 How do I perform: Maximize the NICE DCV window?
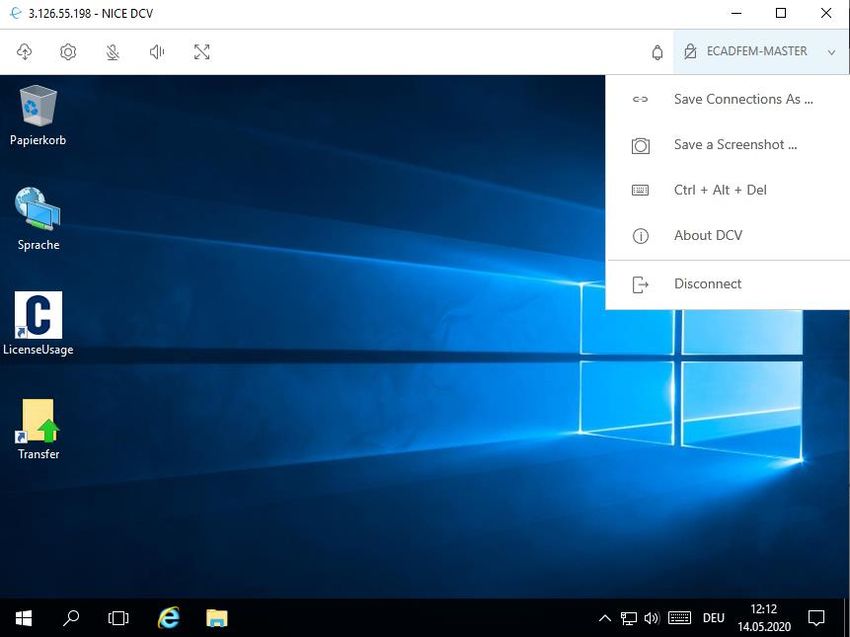(781, 13)
